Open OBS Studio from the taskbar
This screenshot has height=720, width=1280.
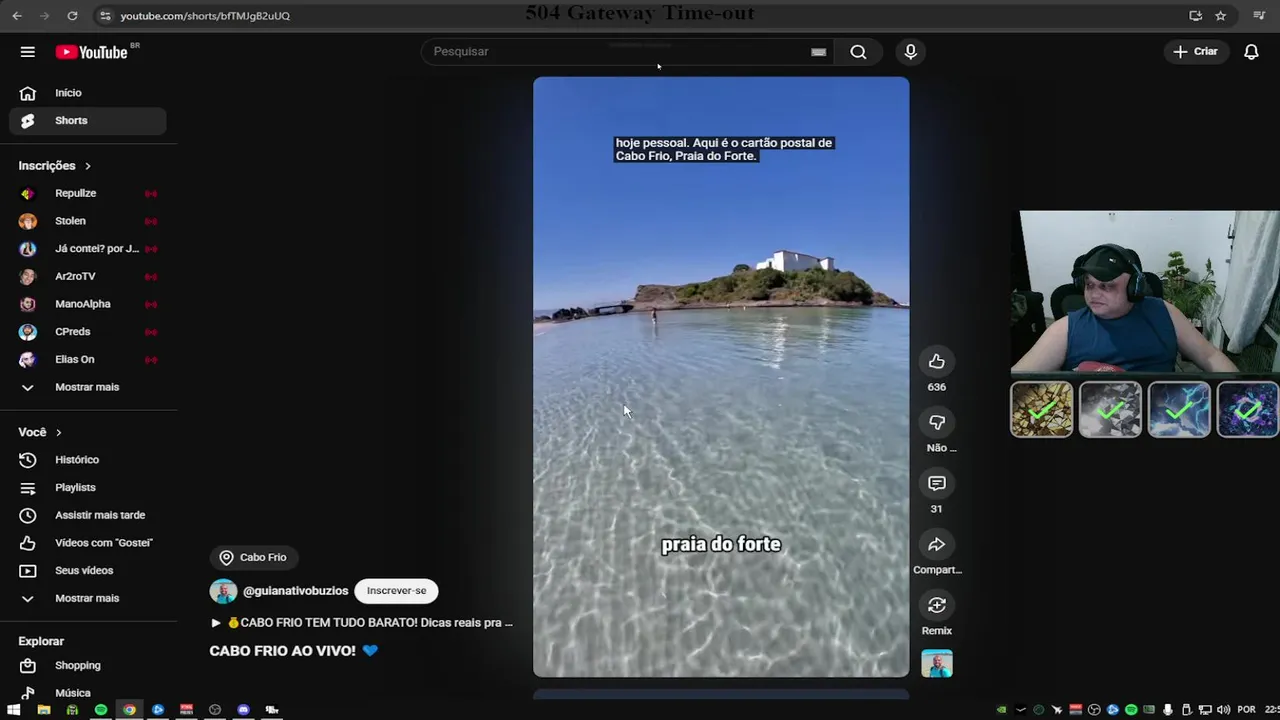pyautogui.click(x=215, y=710)
